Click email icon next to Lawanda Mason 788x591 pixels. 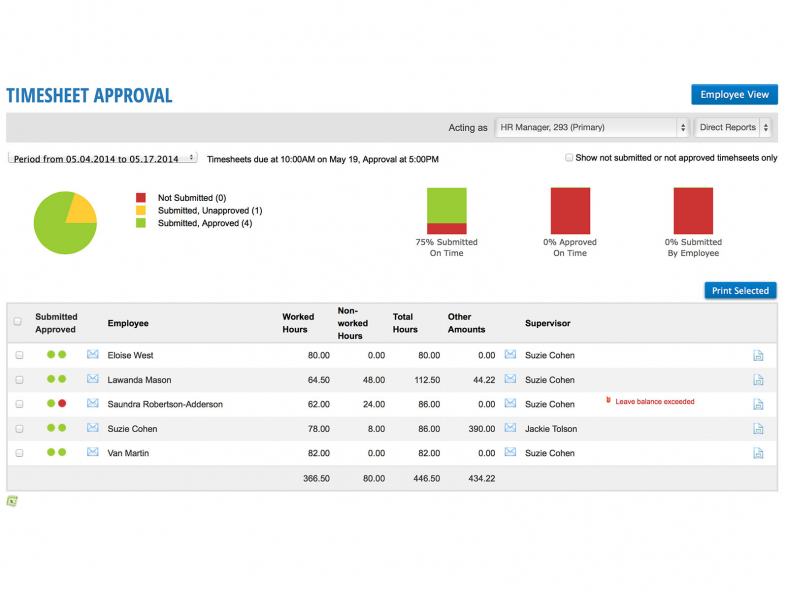click(93, 379)
